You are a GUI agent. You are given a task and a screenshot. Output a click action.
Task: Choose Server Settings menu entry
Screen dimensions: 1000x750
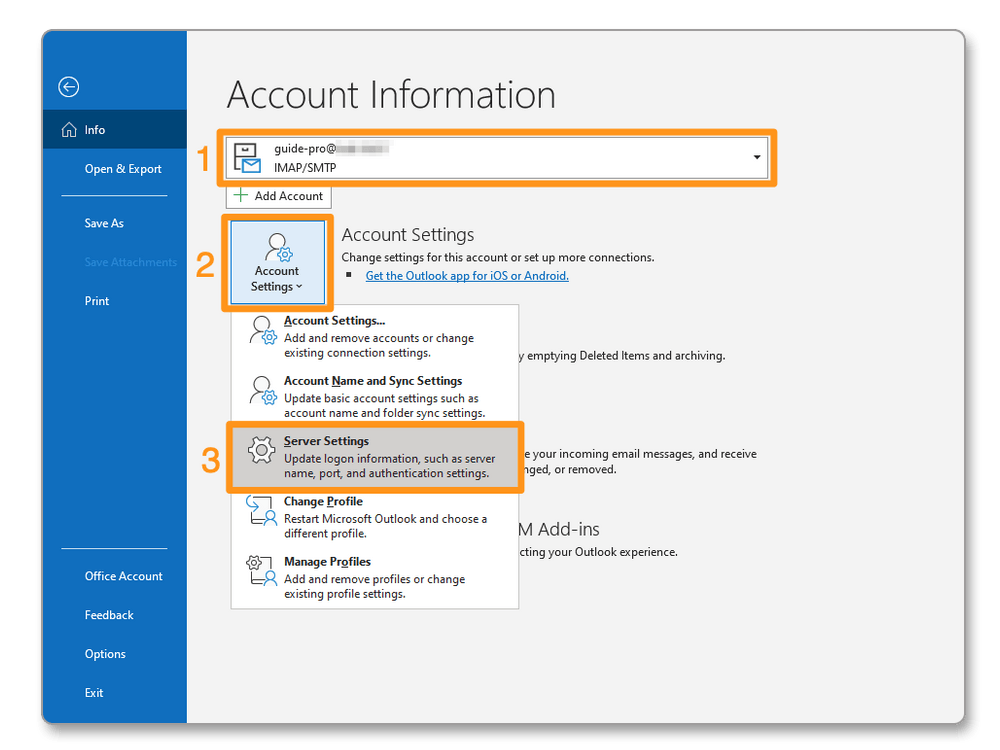click(x=374, y=457)
